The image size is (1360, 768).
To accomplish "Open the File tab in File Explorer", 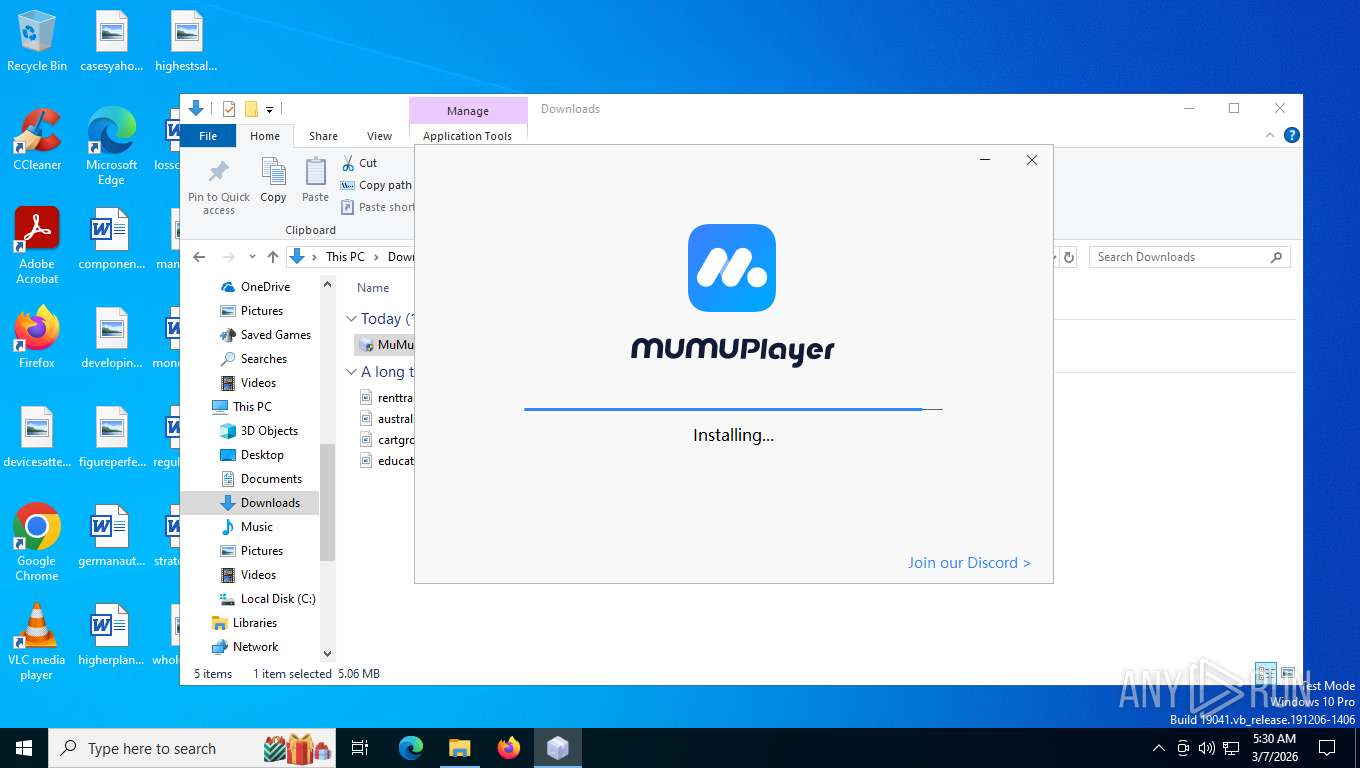I will coord(208,136).
